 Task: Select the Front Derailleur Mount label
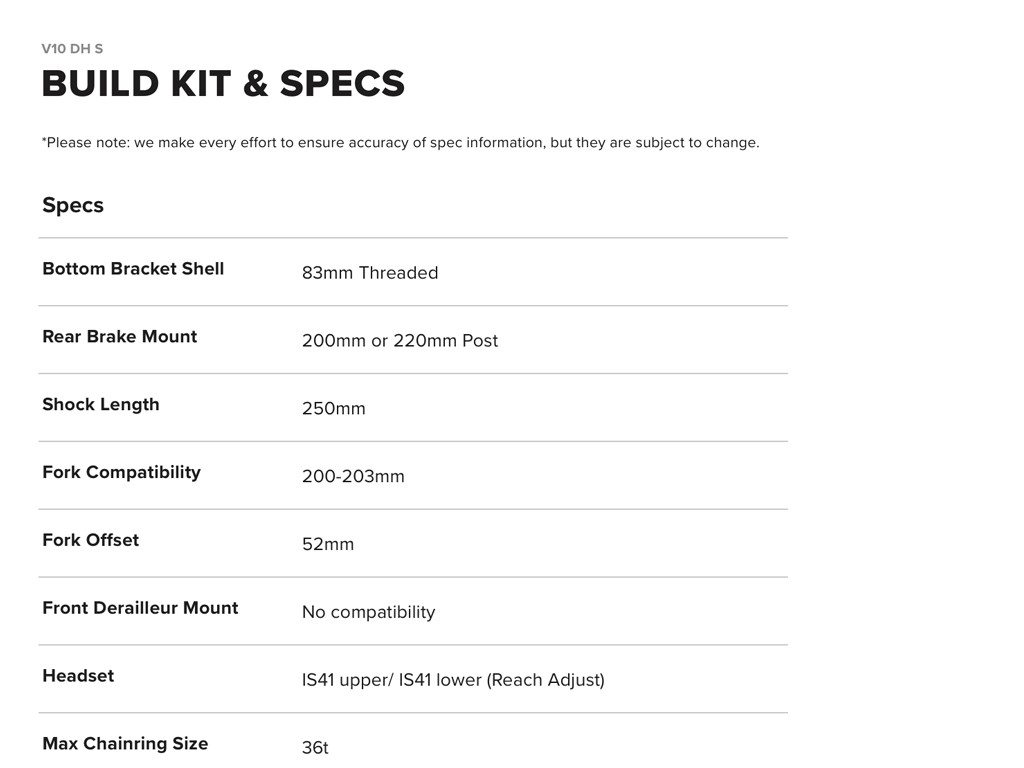(140, 608)
